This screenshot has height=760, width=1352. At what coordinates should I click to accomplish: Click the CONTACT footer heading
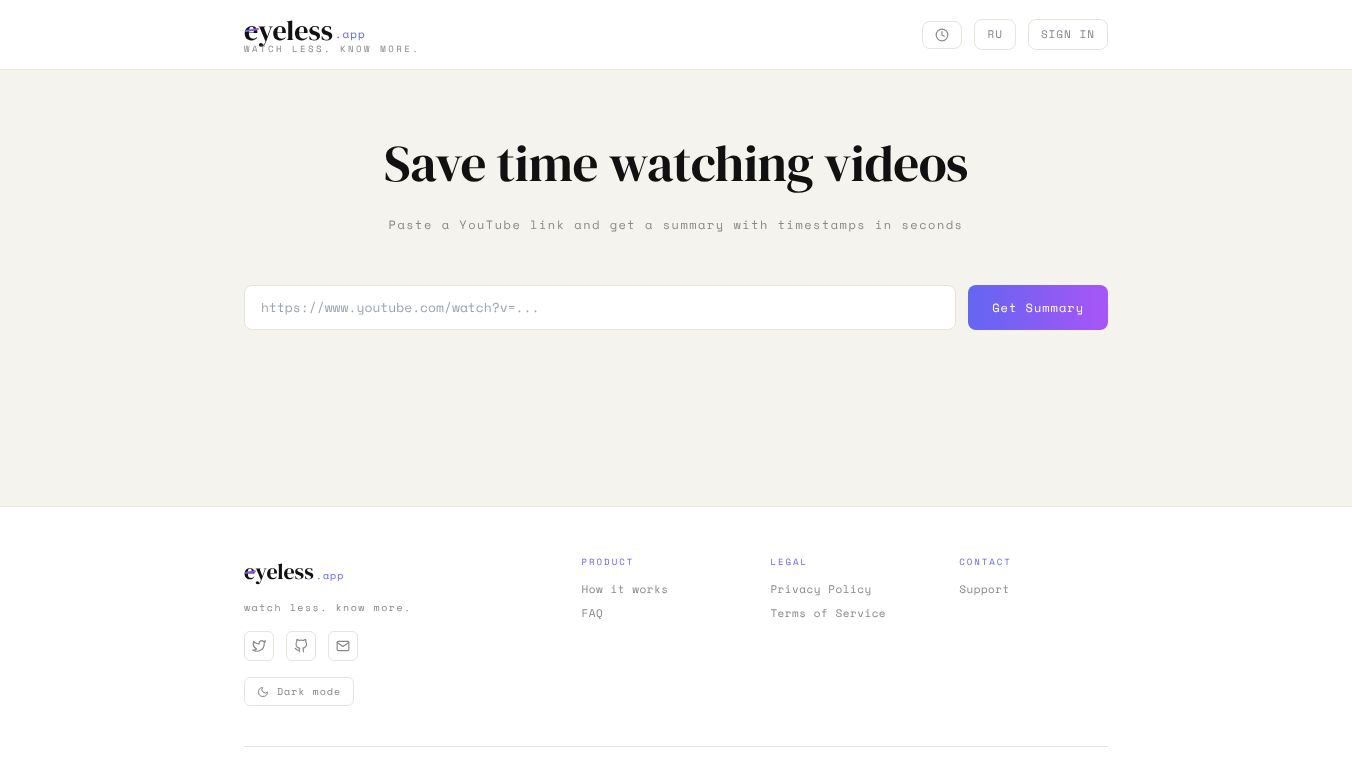pos(985,562)
